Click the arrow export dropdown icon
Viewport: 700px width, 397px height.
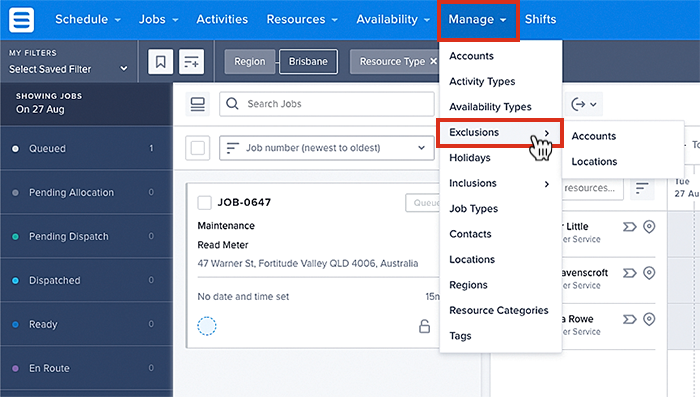[x=583, y=104]
